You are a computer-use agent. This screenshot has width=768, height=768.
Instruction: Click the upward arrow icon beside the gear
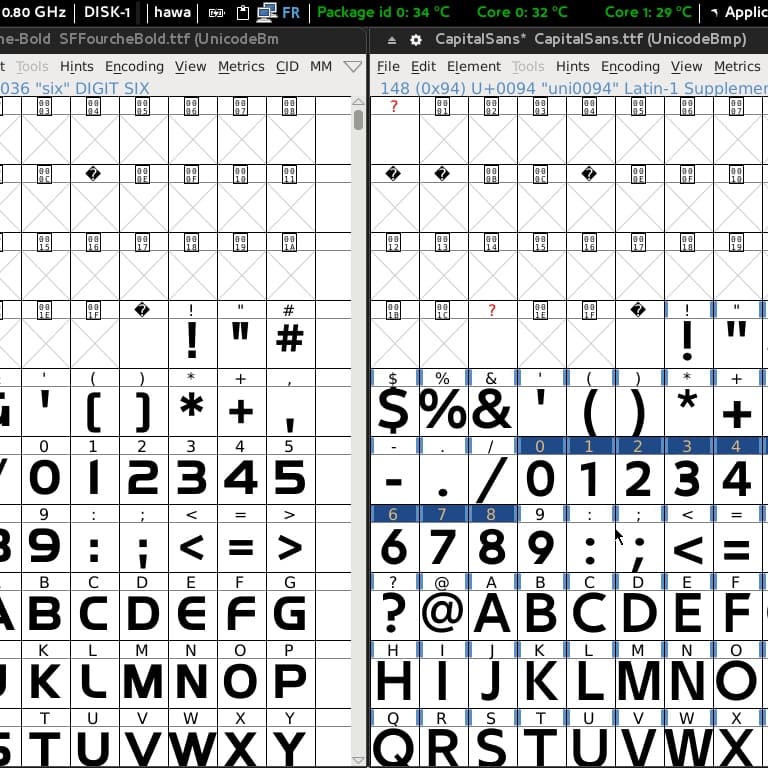[x=391, y=40]
